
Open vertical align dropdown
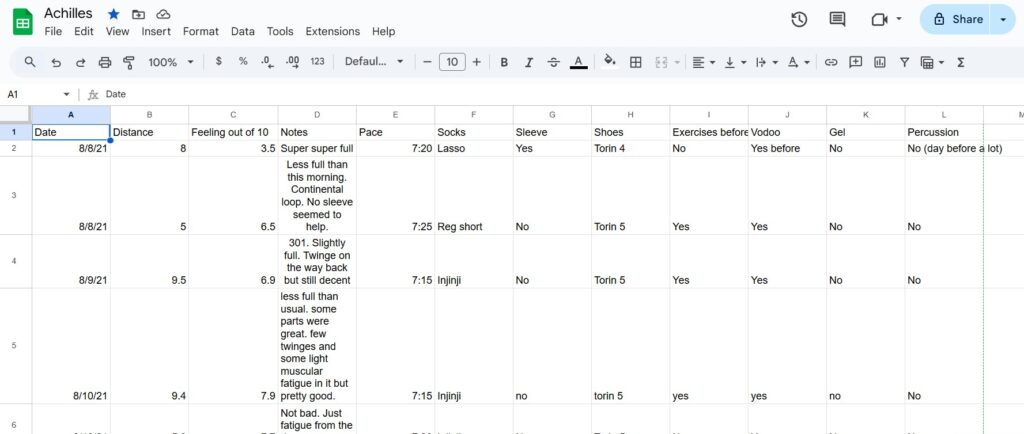(735, 62)
